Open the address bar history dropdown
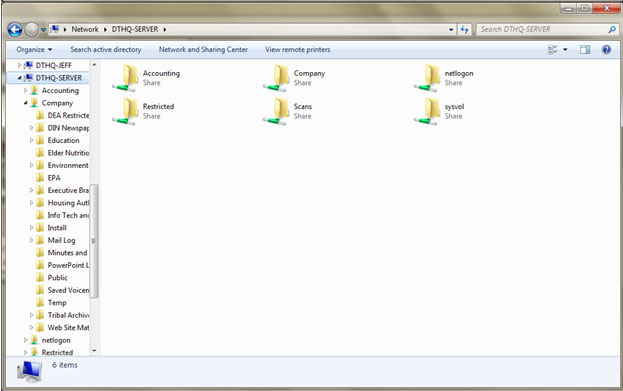This screenshot has height=391, width=623. point(451,29)
